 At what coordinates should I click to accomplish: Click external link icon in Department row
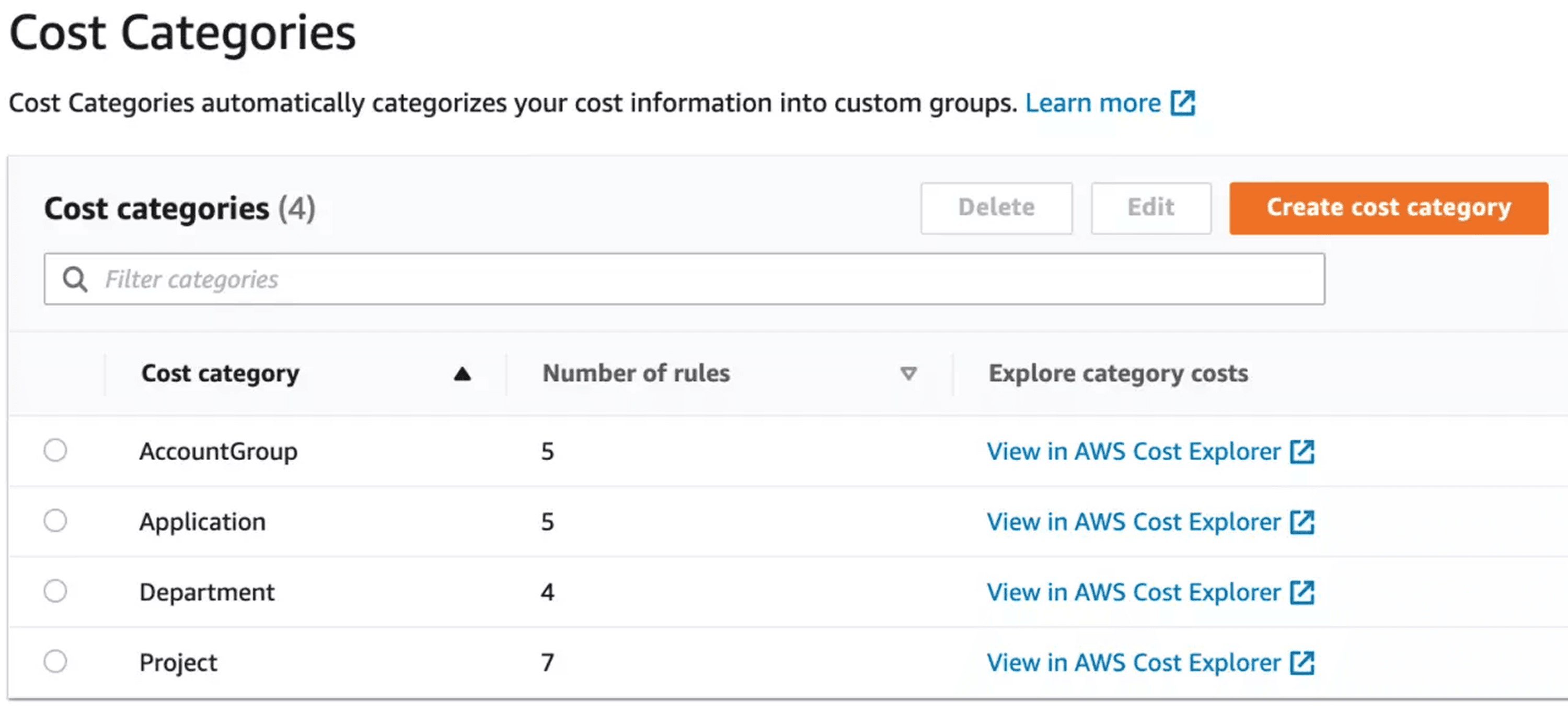coord(1302,593)
